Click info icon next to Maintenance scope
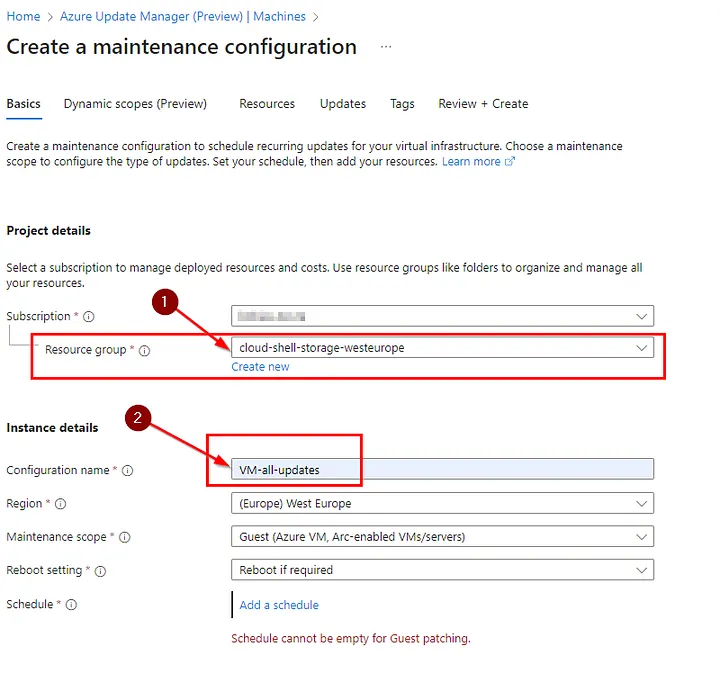 coord(124,538)
